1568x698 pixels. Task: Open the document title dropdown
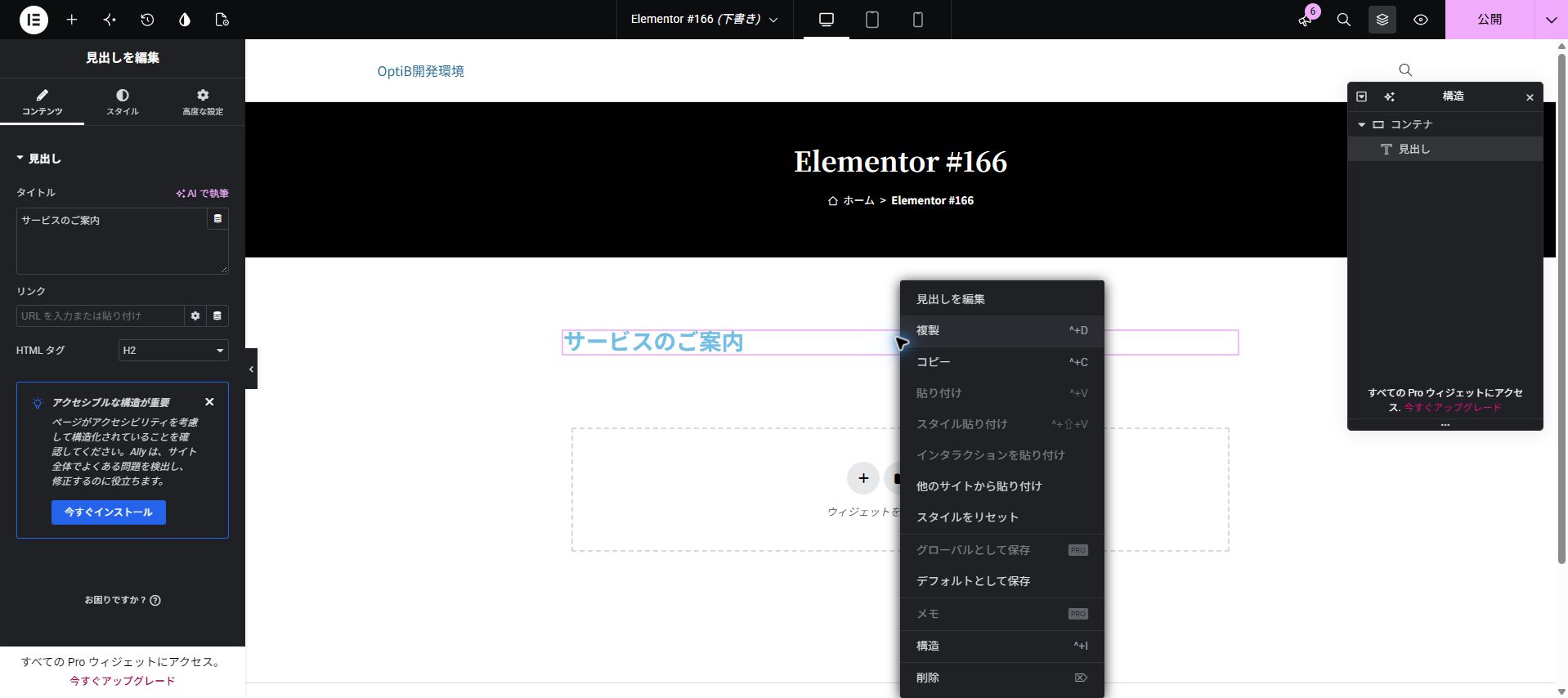click(x=704, y=20)
